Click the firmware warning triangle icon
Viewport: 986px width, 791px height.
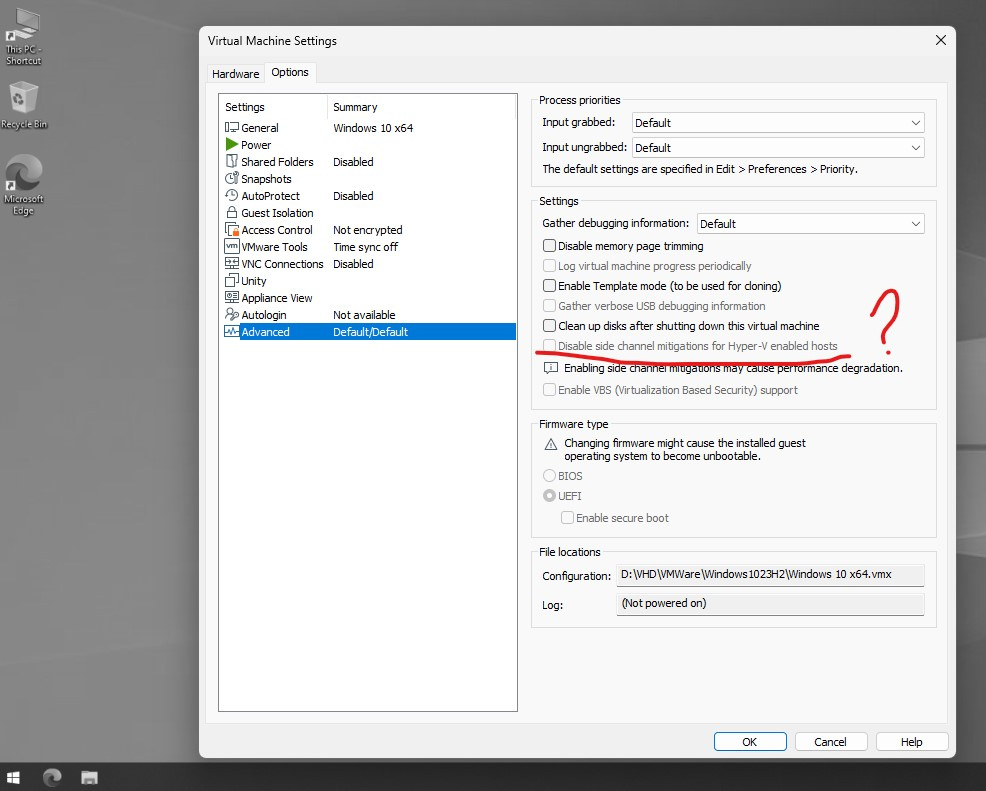pyautogui.click(x=550, y=445)
